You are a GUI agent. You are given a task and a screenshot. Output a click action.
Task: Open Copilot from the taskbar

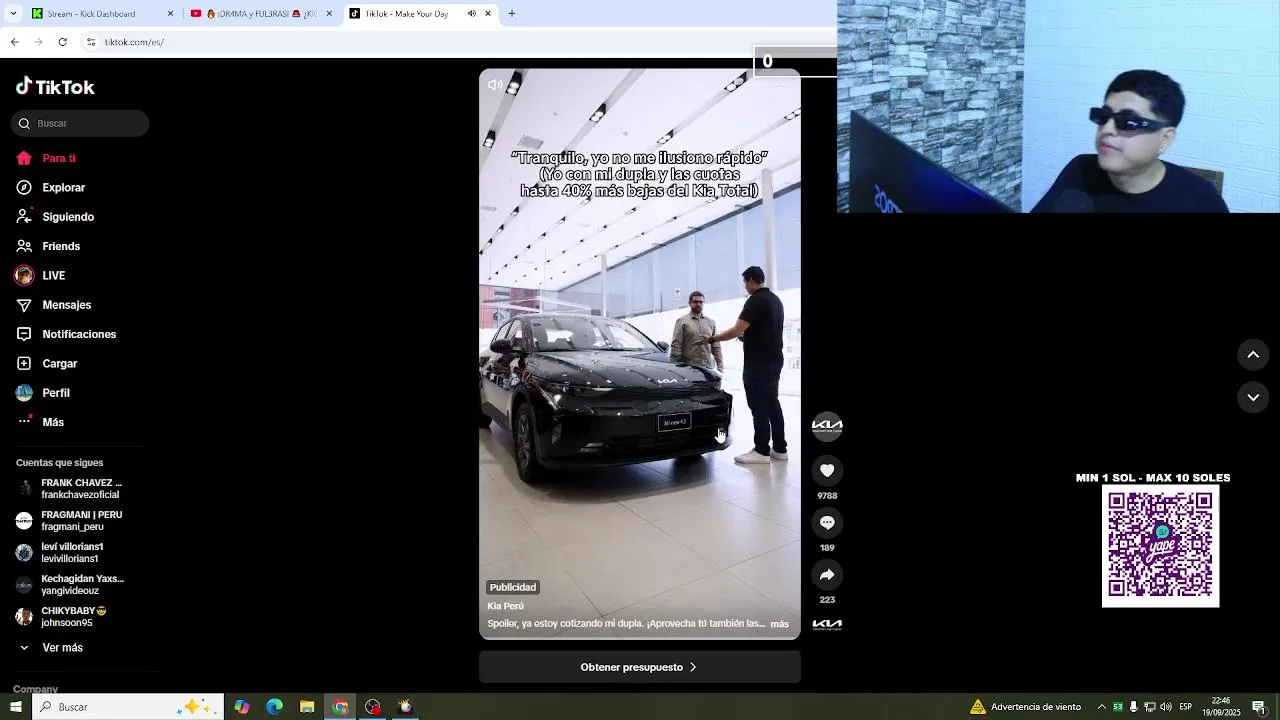pos(242,707)
